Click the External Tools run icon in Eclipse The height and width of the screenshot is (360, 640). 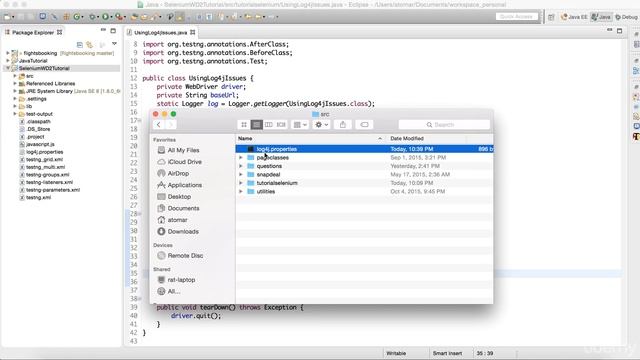[x=119, y=17]
